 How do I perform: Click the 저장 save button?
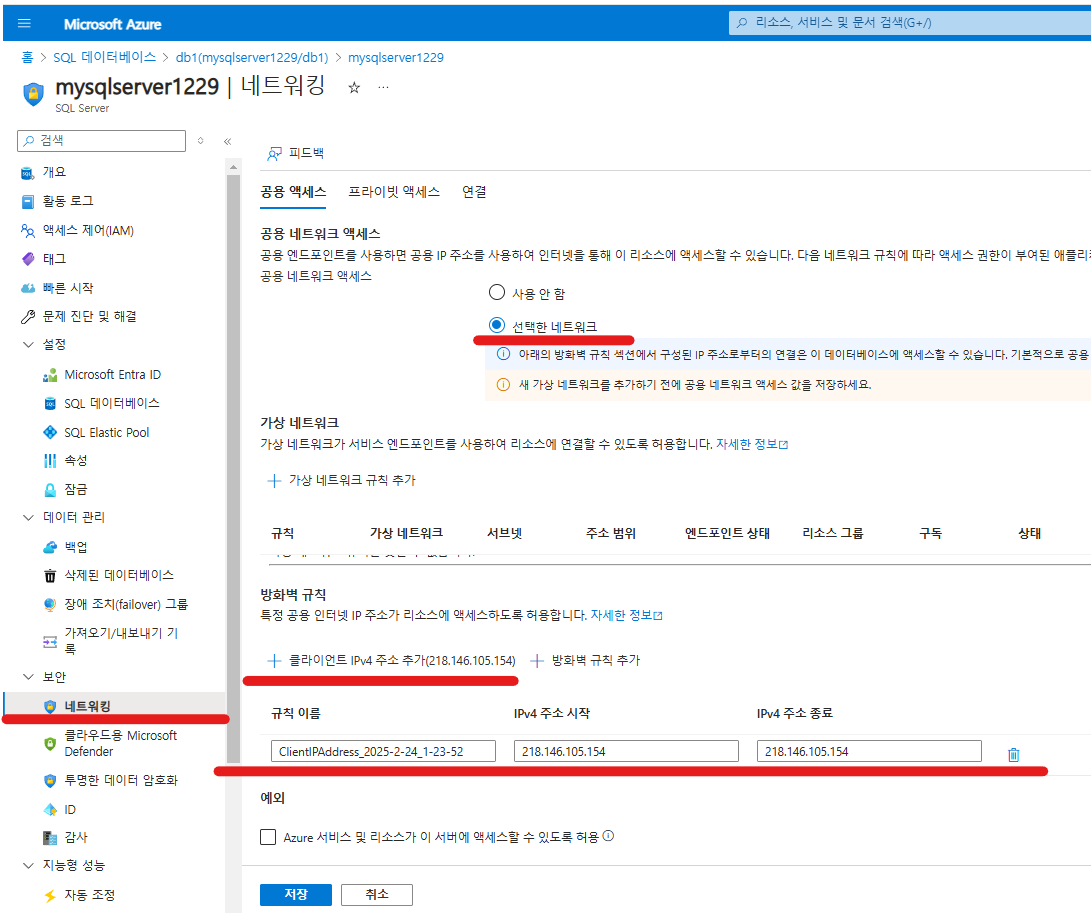[x=296, y=894]
